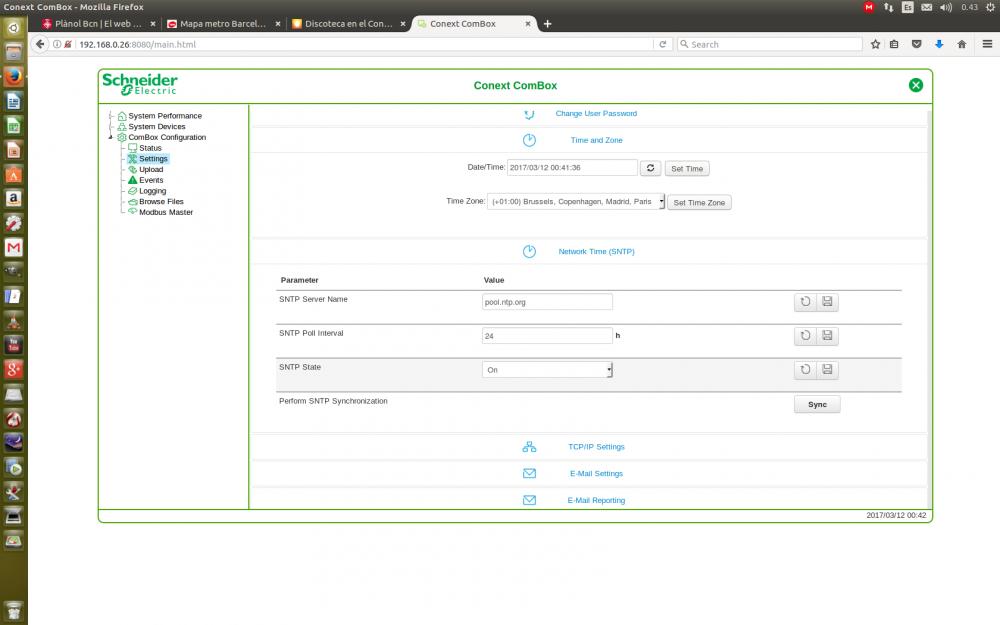Expand the Change User Password section
Viewport: 1000px width, 625px height.
coord(596,114)
